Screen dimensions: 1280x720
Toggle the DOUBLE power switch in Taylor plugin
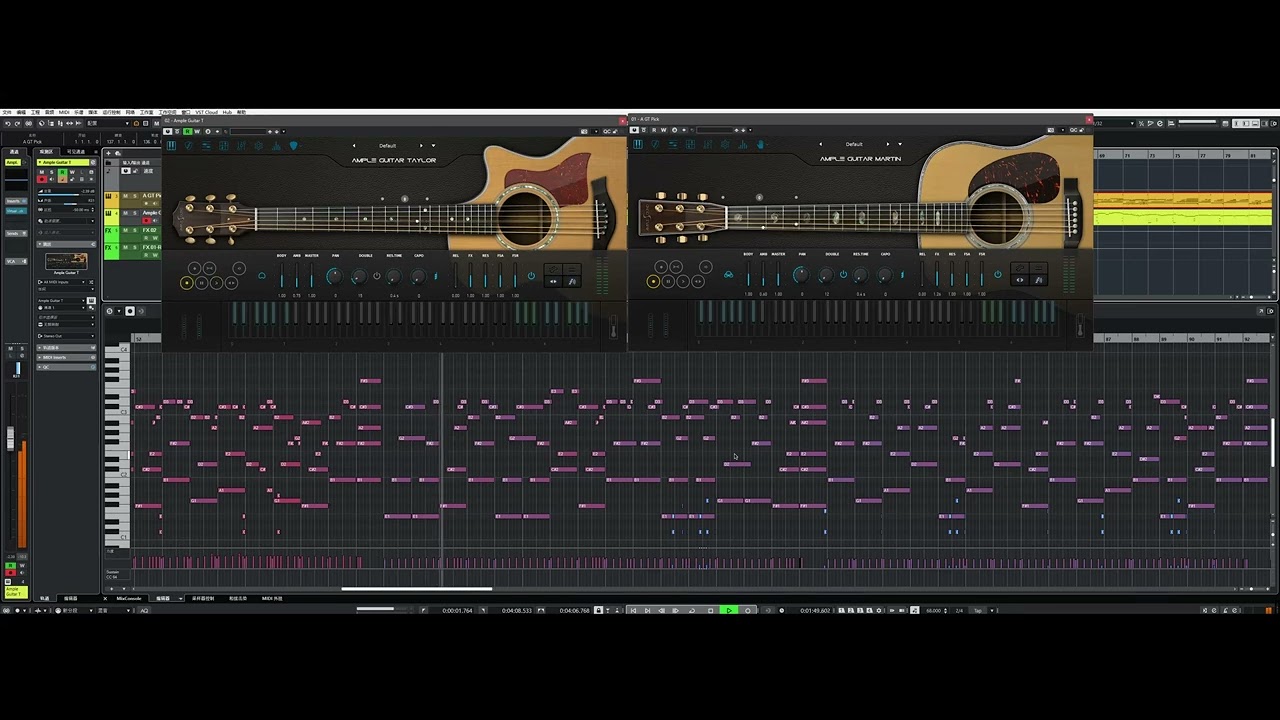point(377,276)
